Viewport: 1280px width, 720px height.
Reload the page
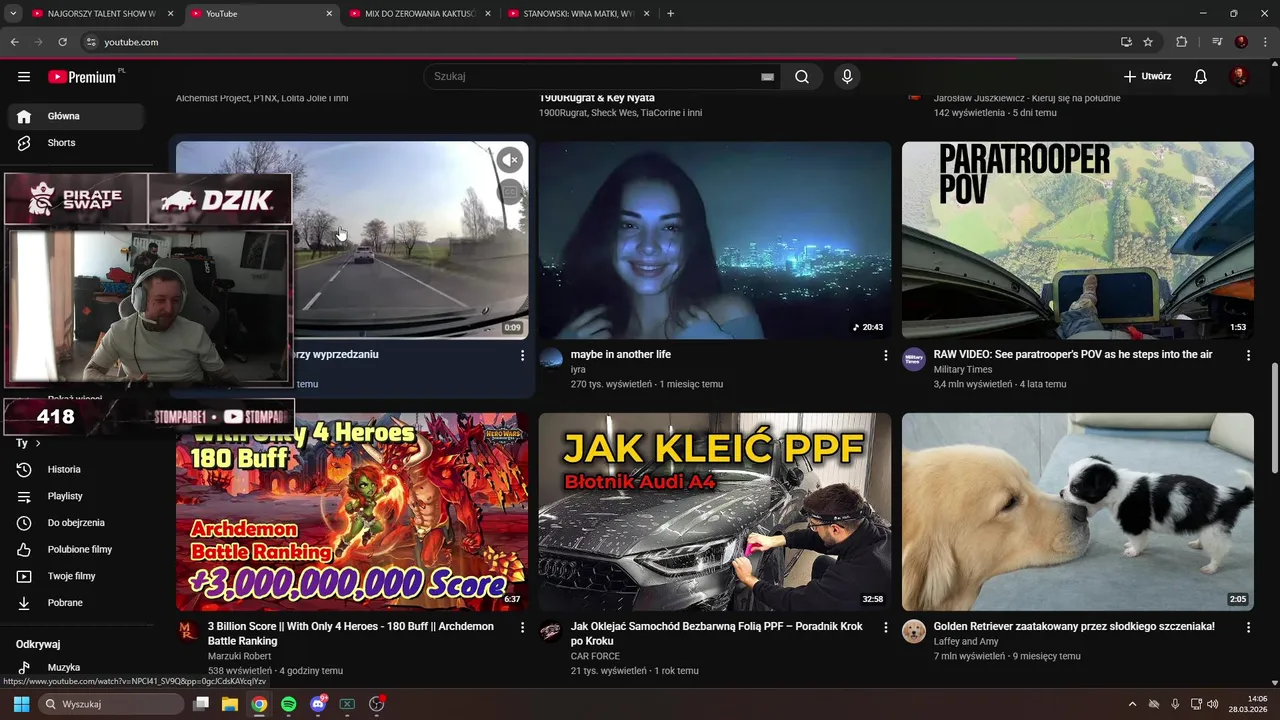62,42
